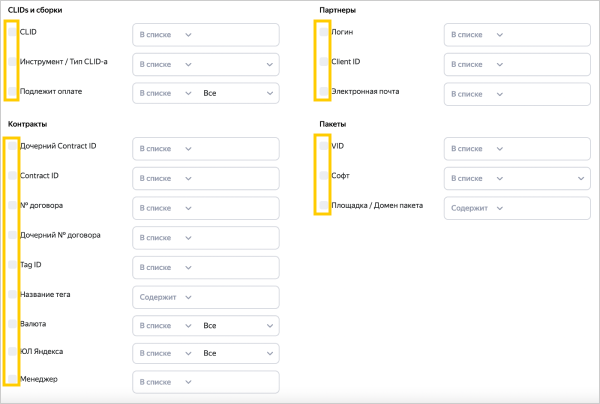This screenshot has width=600, height=404.
Task: Expand the Софт value list arrow
Action: coord(581,178)
